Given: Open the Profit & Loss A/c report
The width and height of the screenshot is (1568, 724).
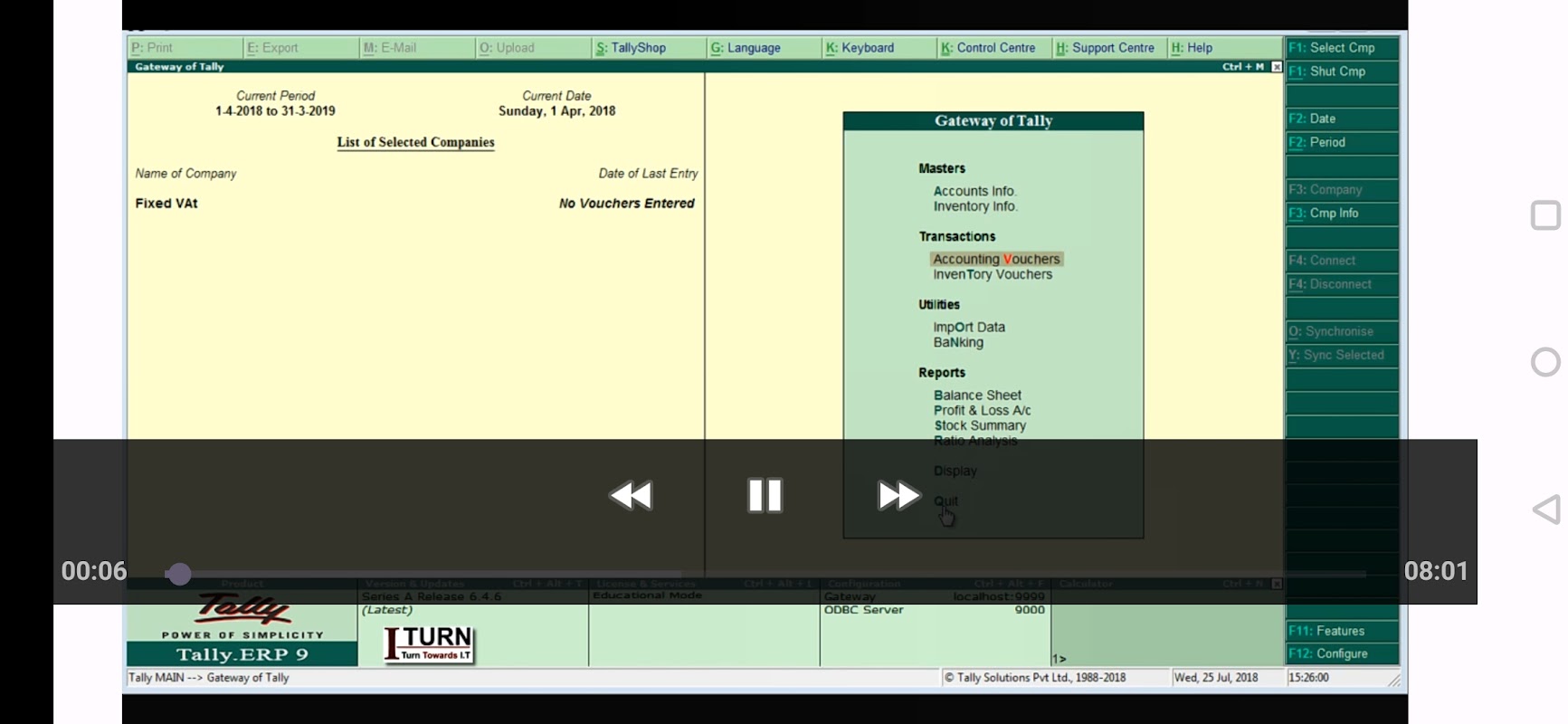Looking at the screenshot, I should click(983, 411).
